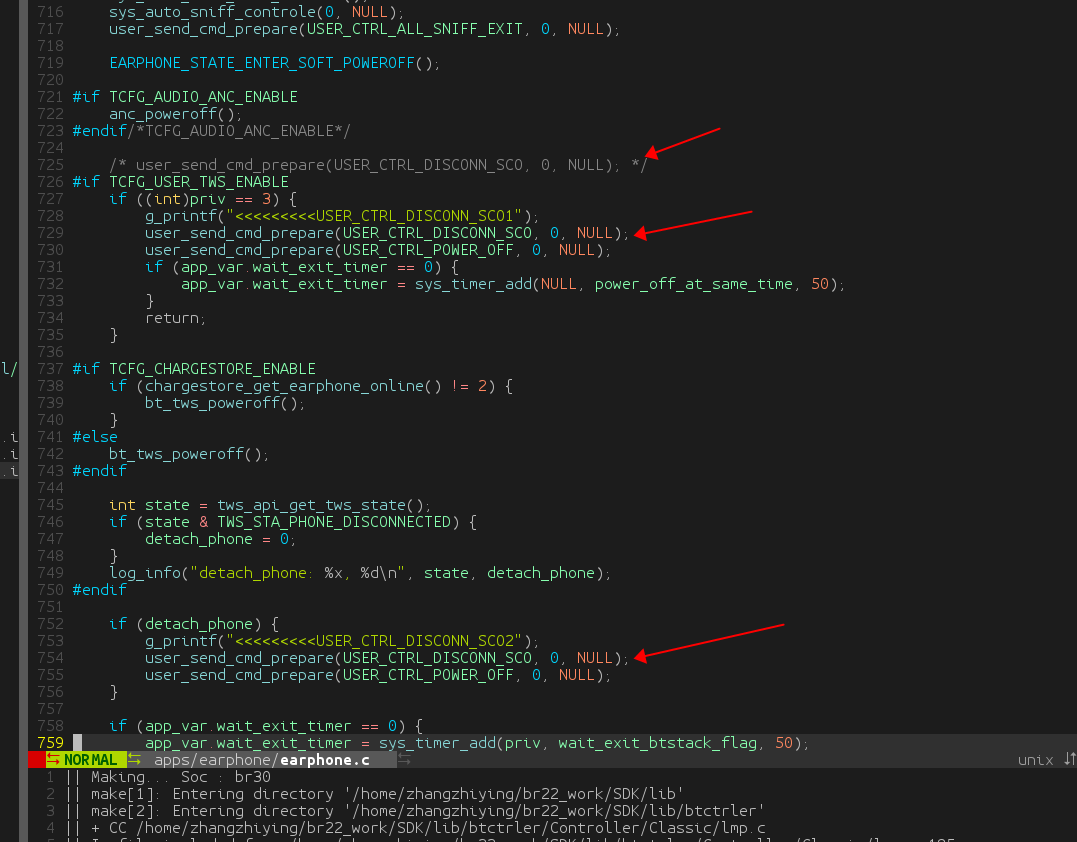Click the #if TCFG_CHARGESTORE_ENABLE directive
The image size is (1077, 842).
point(194,369)
